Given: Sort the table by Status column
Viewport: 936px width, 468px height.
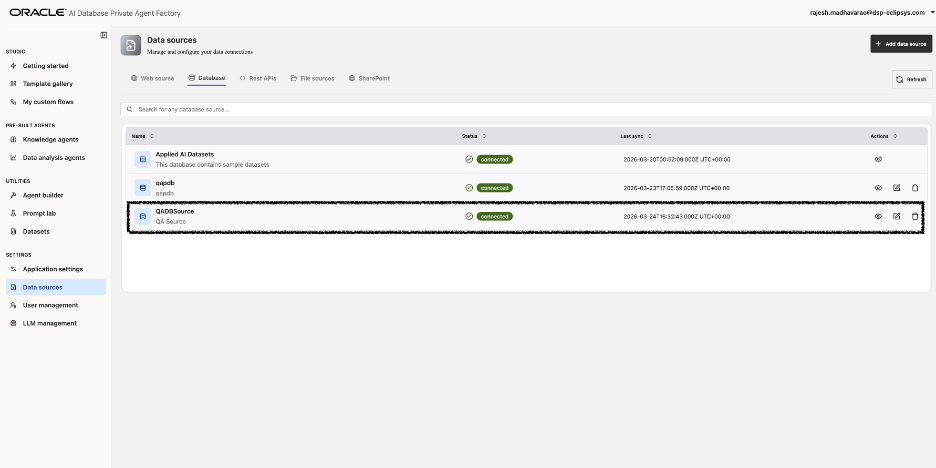Looking at the screenshot, I should (x=474, y=135).
